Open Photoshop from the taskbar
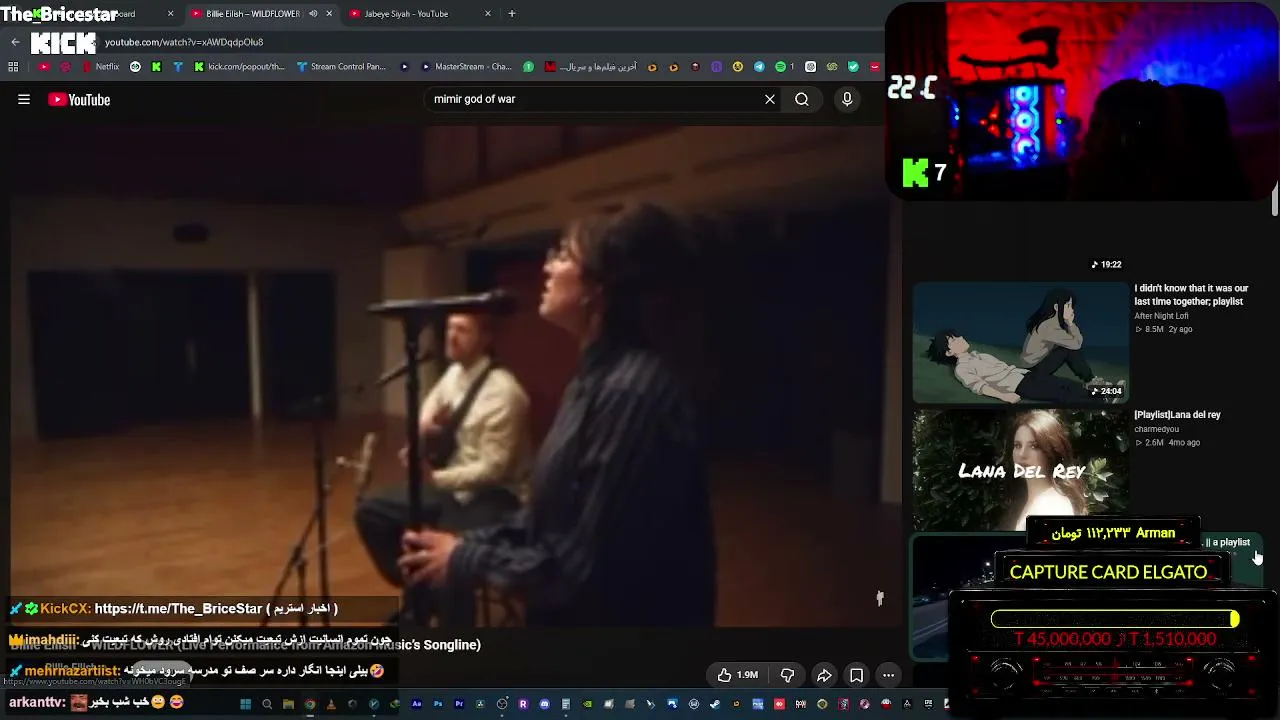The image size is (1280, 720). click(x=438, y=704)
